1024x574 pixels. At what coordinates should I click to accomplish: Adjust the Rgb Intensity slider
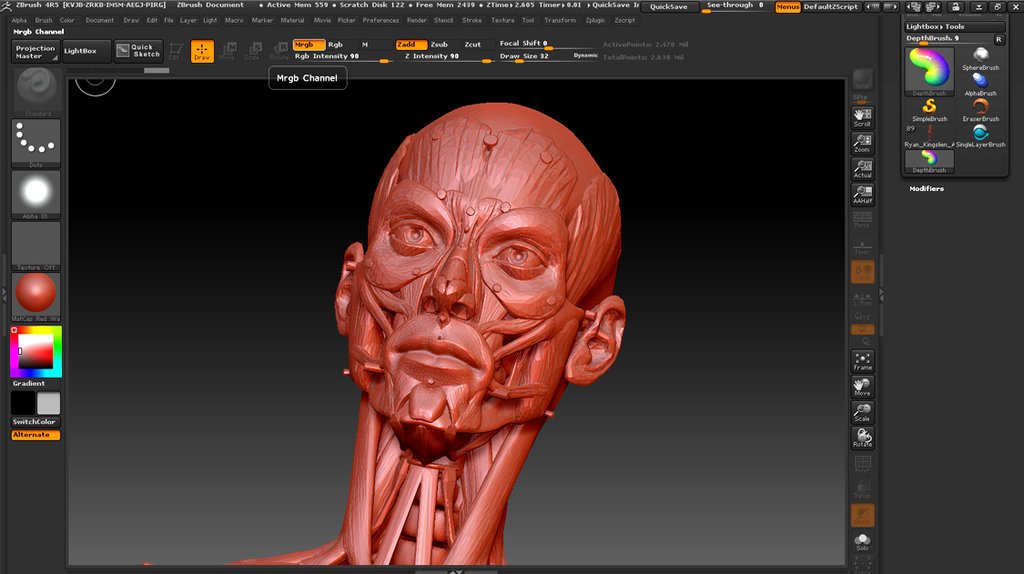coord(342,57)
